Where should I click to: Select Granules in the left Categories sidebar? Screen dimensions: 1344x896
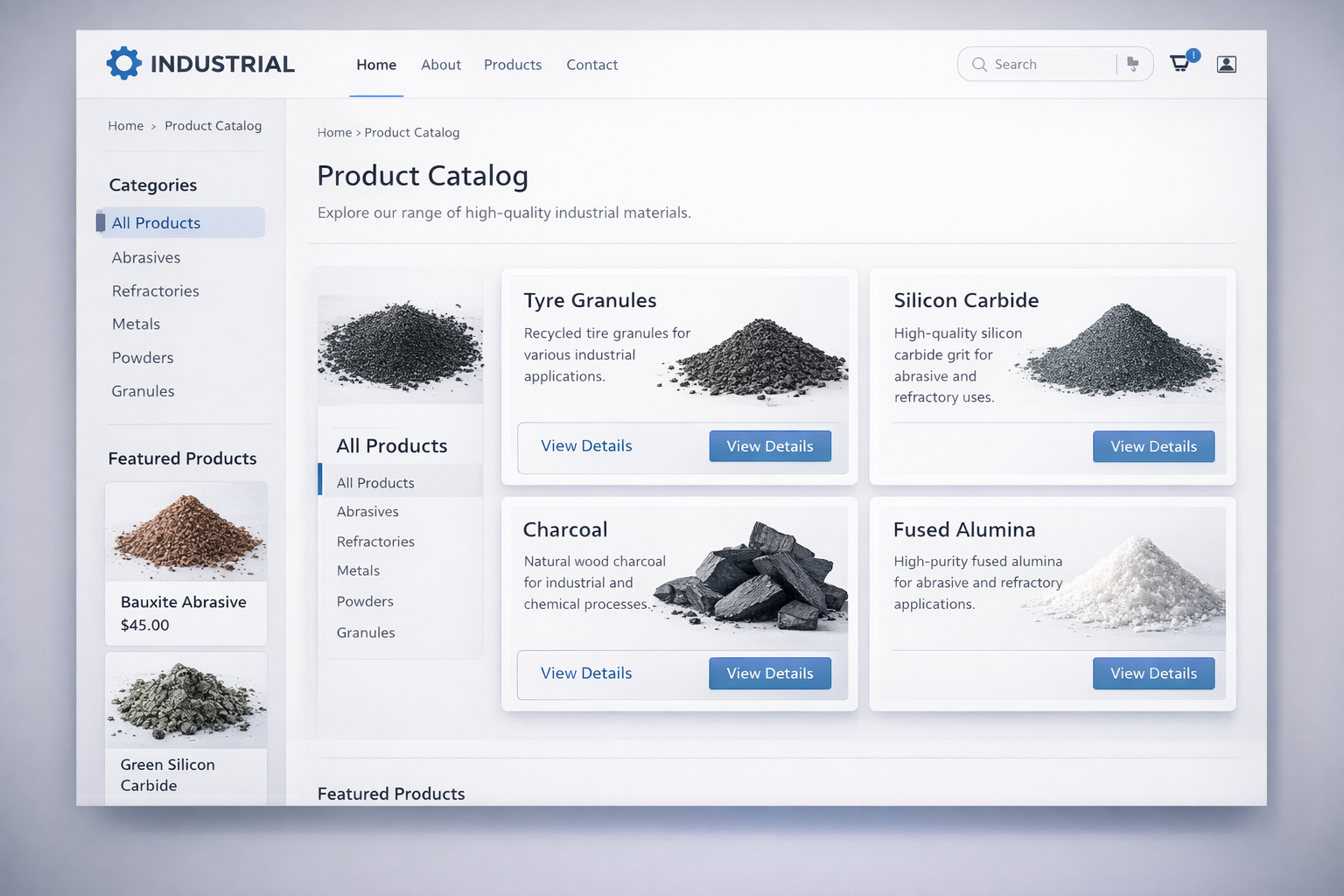(143, 391)
